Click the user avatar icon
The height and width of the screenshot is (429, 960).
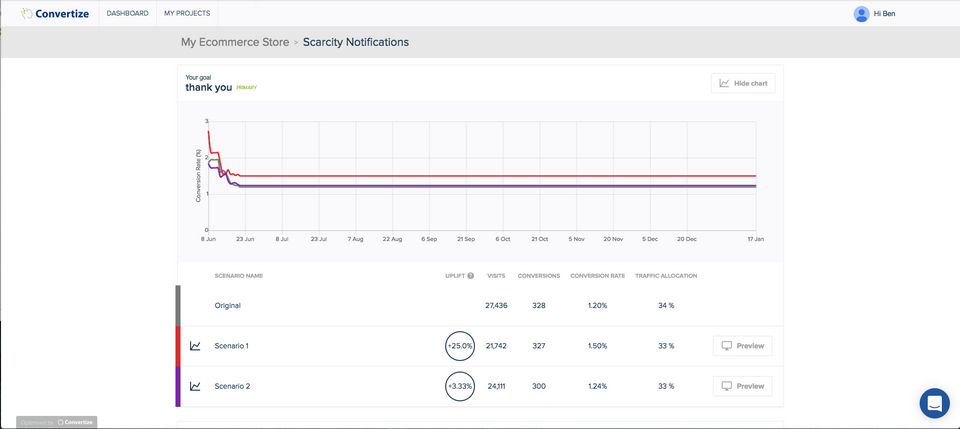[861, 13]
